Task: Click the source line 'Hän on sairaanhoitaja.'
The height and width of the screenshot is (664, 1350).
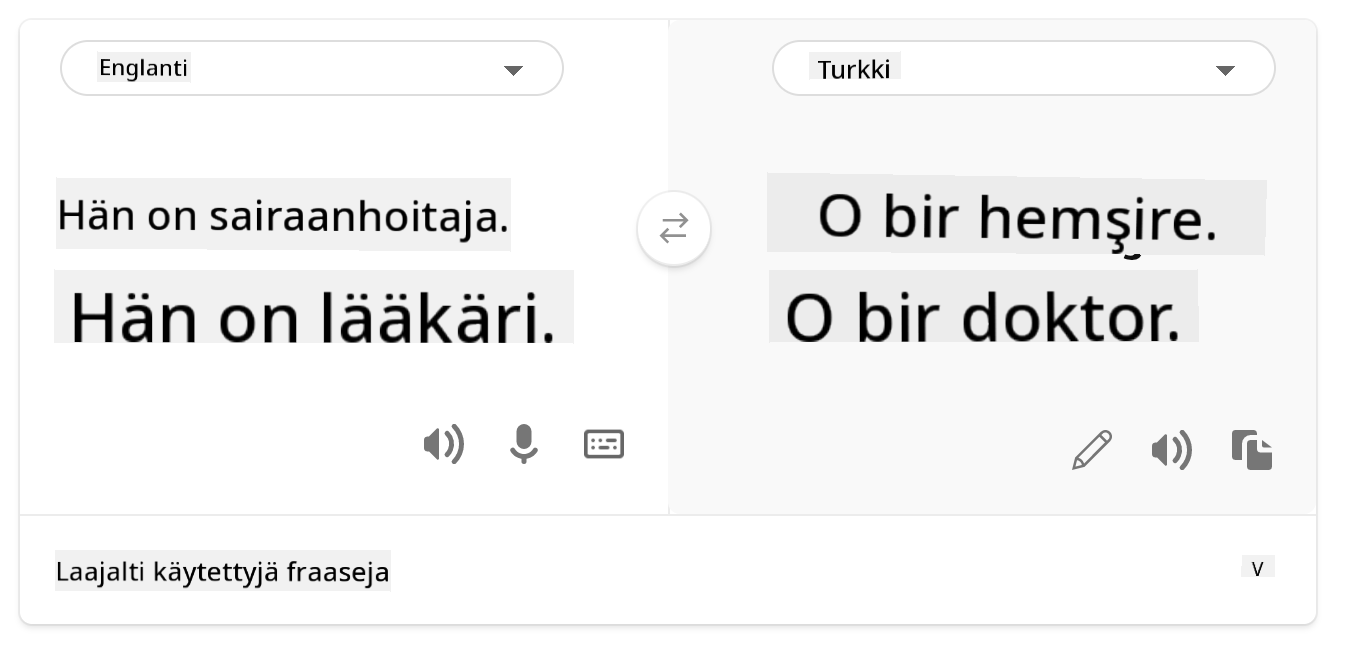Action: (283, 216)
